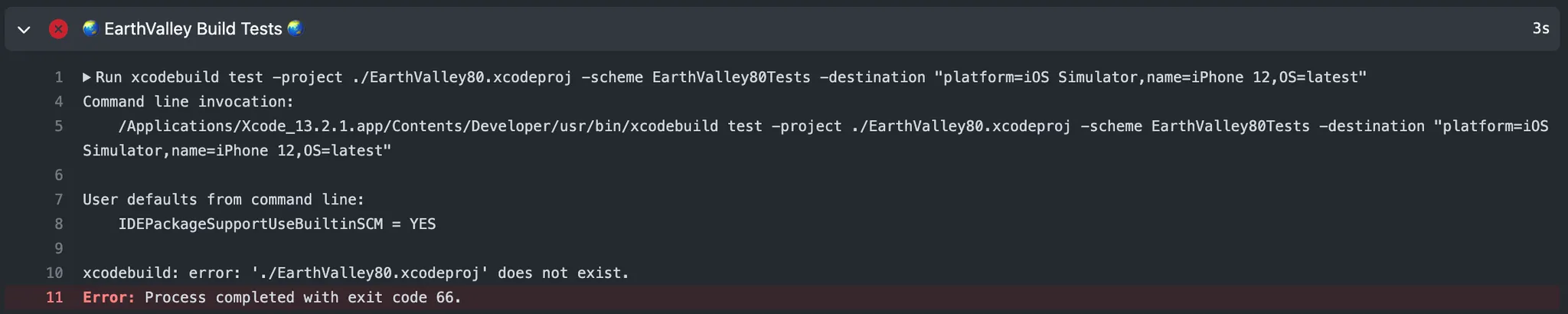Click the globe emoji after Build Tests
Viewport: 1568px width, 314px height.
click(x=295, y=28)
